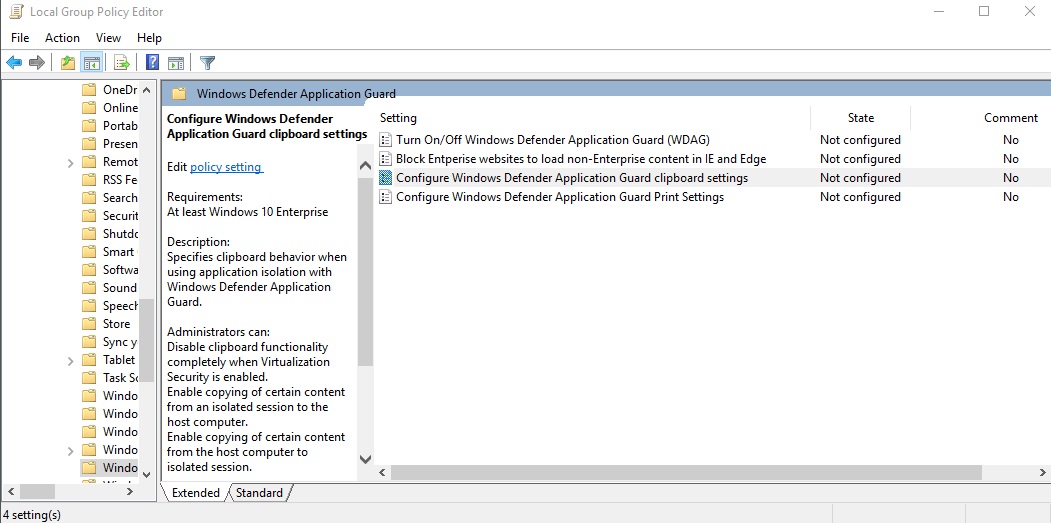The width and height of the screenshot is (1051, 523).
Task: Toggle the Show/Hide Console Tree toolbar icon
Action: 91,63
